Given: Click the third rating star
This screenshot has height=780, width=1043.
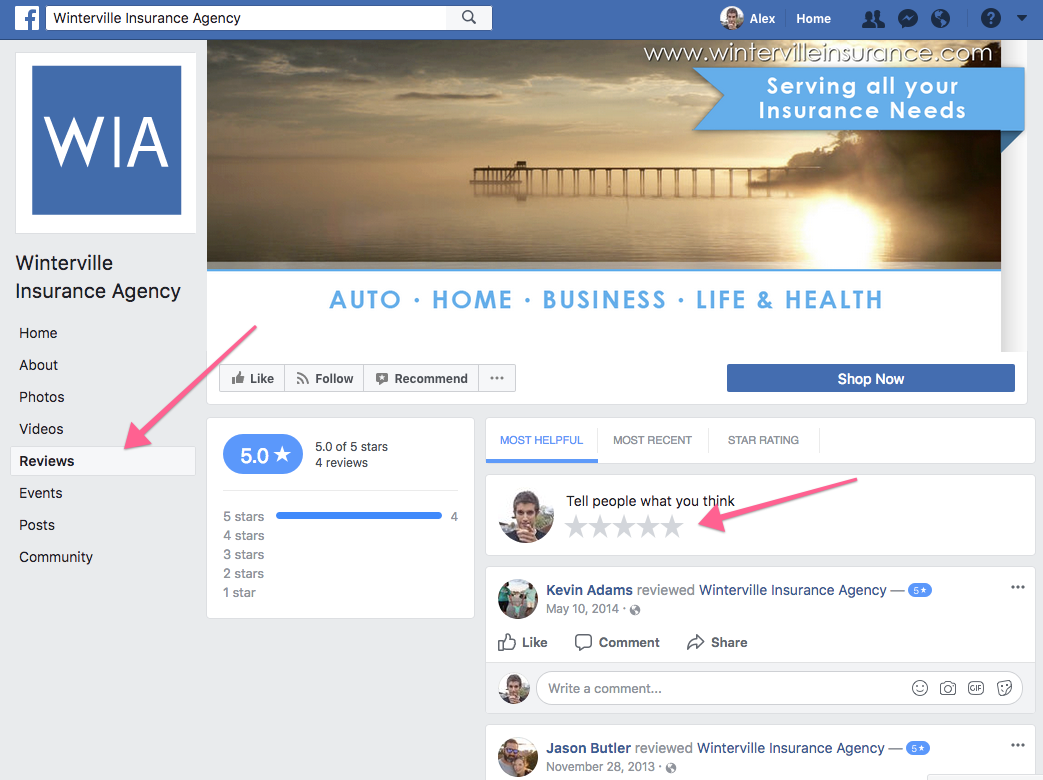Looking at the screenshot, I should point(624,527).
